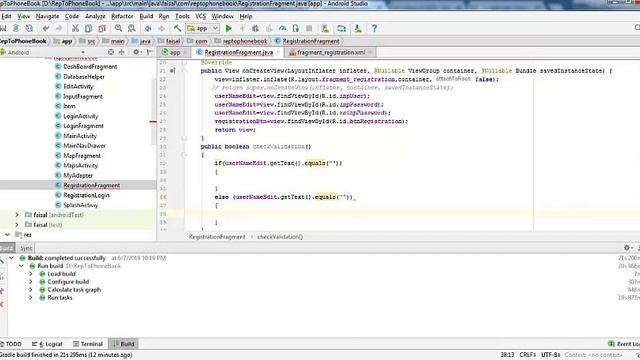Expand the faisal (androidTest) folder

point(17,215)
